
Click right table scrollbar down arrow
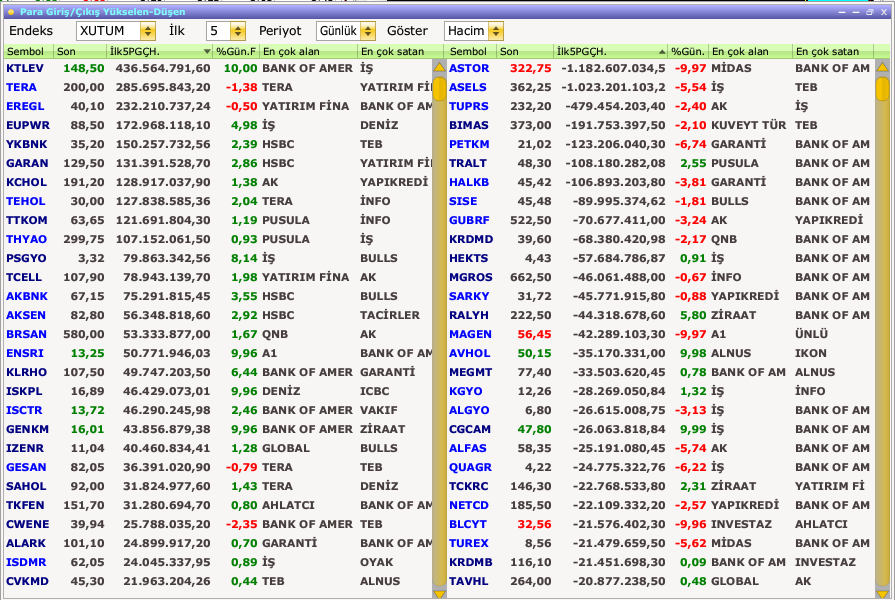coord(882,594)
